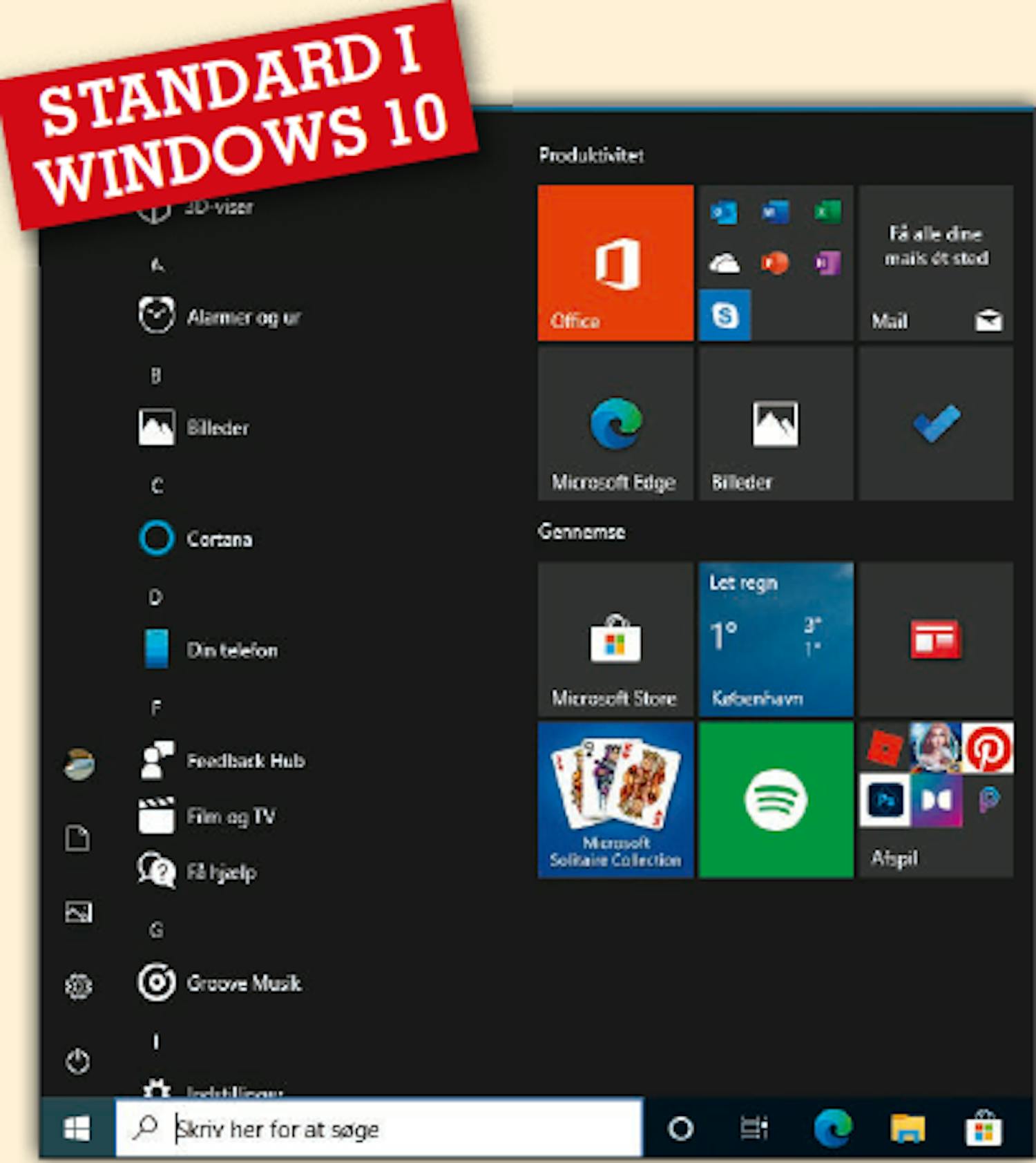Open File Explorer from the taskbar
The width and height of the screenshot is (1036, 1163).
908,1128
